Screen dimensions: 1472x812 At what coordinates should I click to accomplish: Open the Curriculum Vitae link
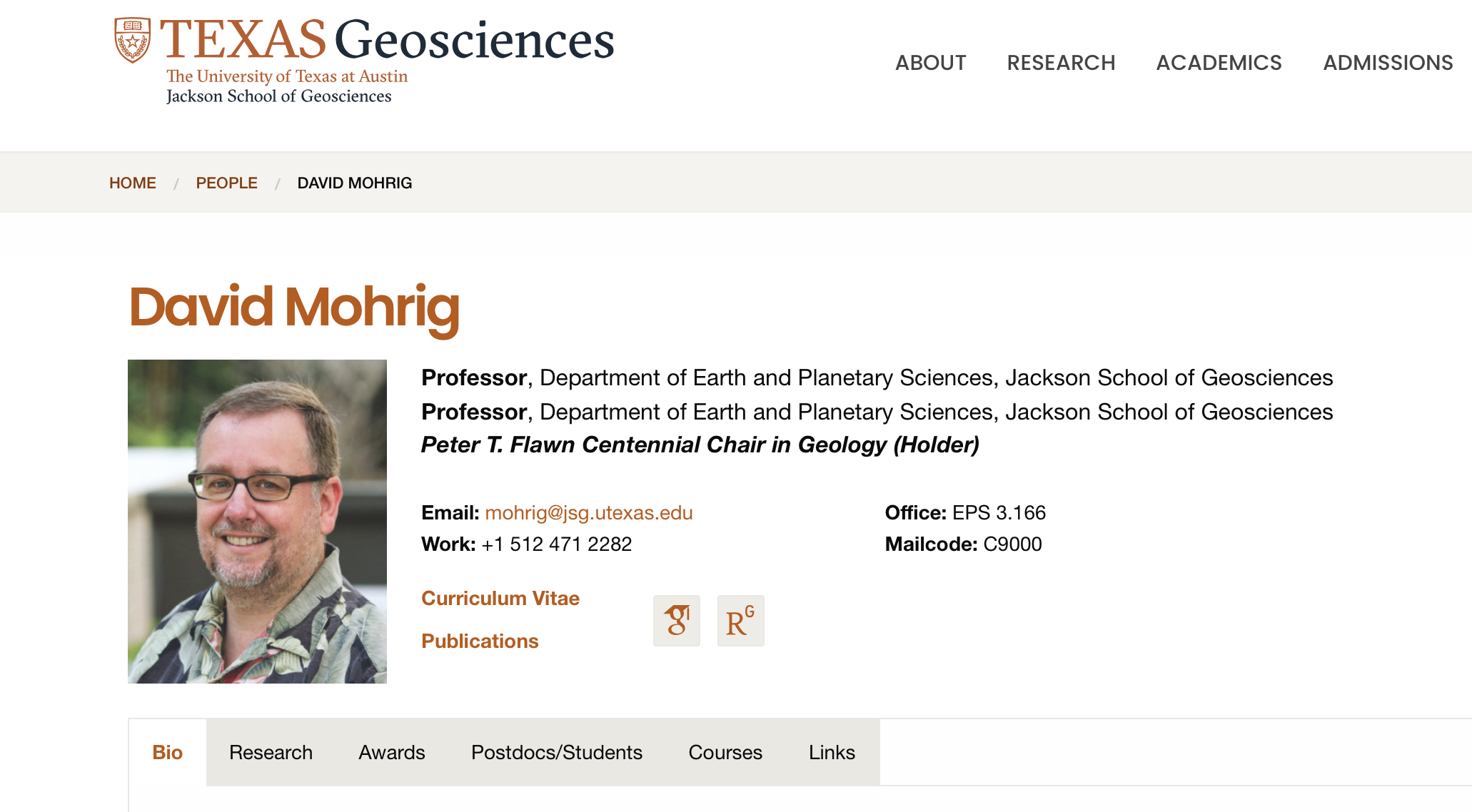point(500,598)
